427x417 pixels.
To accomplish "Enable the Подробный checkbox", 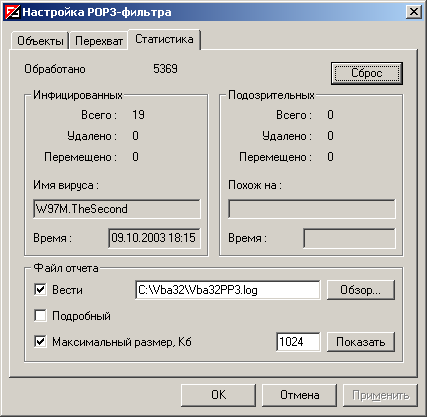I will pyautogui.click(x=40, y=315).
